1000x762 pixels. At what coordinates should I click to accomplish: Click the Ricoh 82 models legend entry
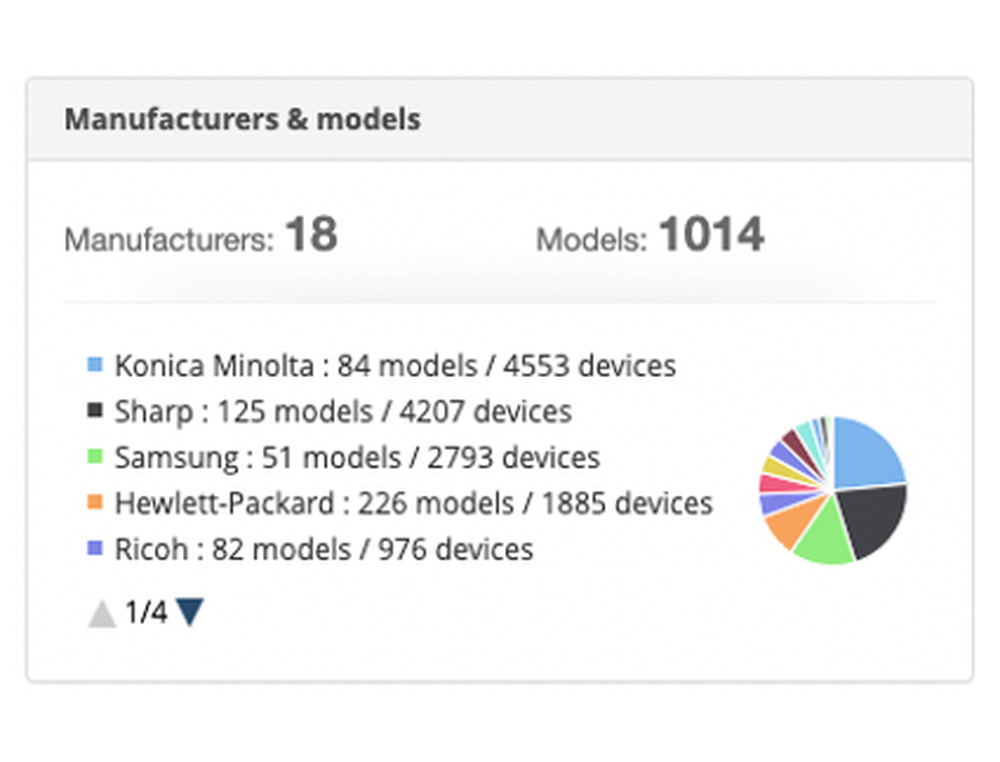click(x=323, y=549)
